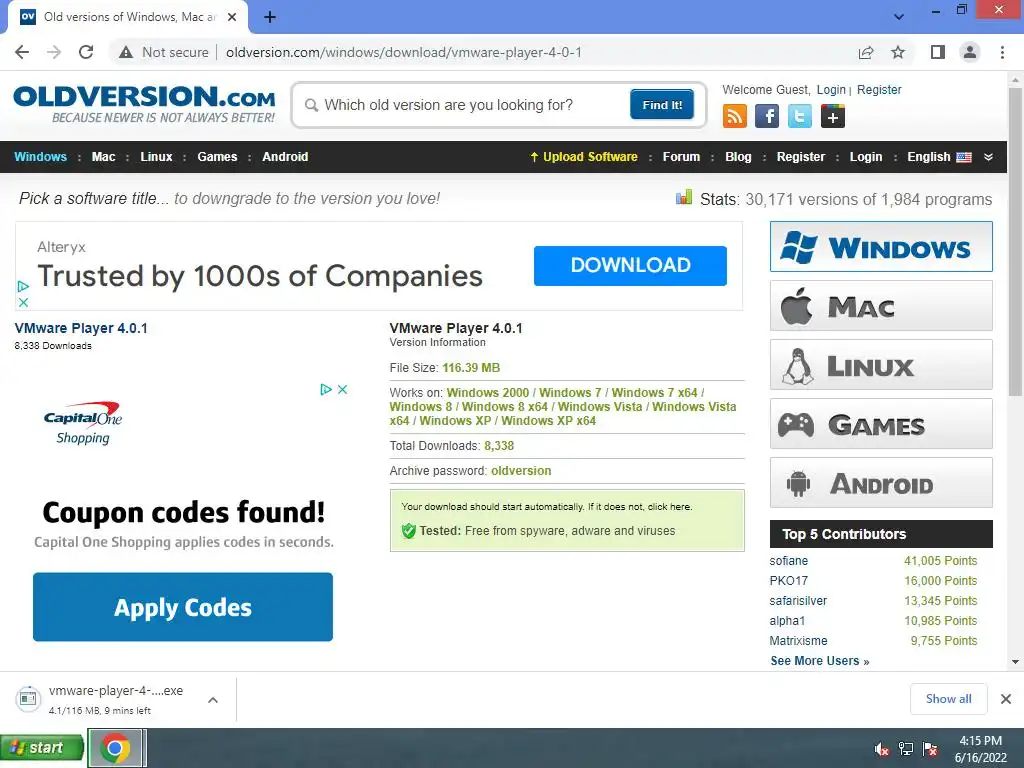The height and width of the screenshot is (768, 1024).
Task: Click Login in the black nav bar
Action: tap(866, 157)
